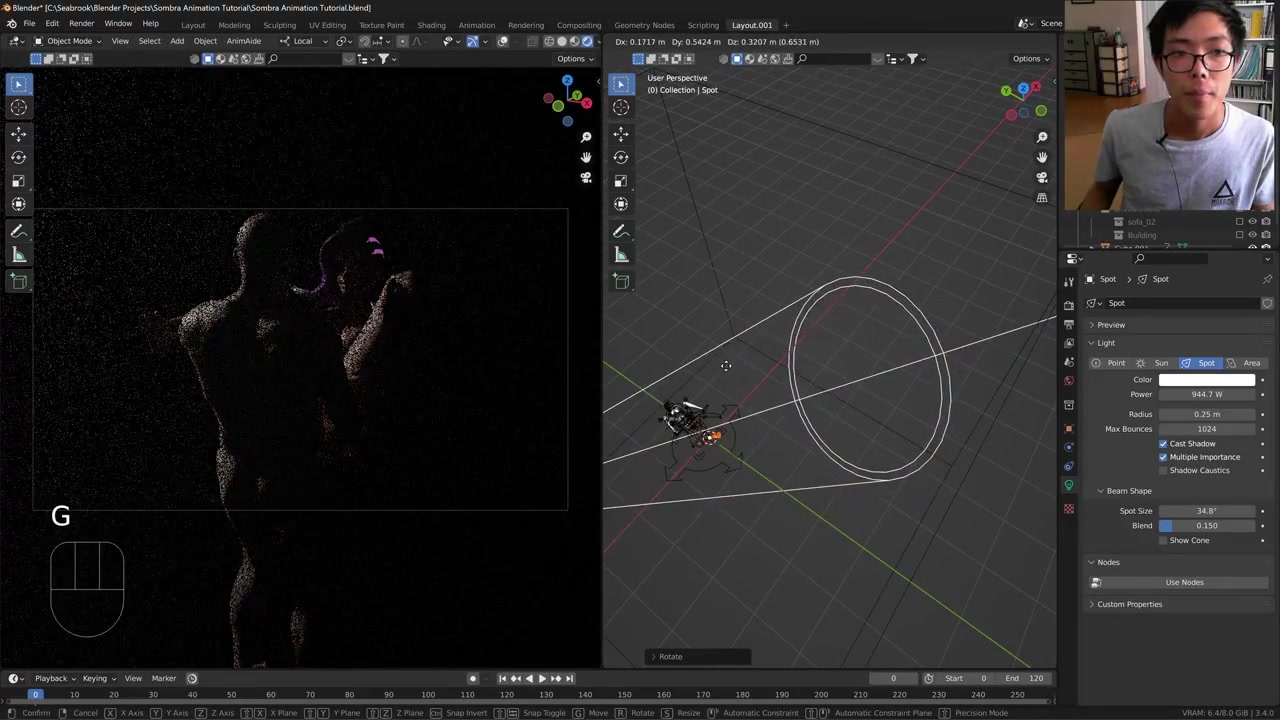
Task: Select the Measure tool in right viewport
Action: tap(621, 255)
